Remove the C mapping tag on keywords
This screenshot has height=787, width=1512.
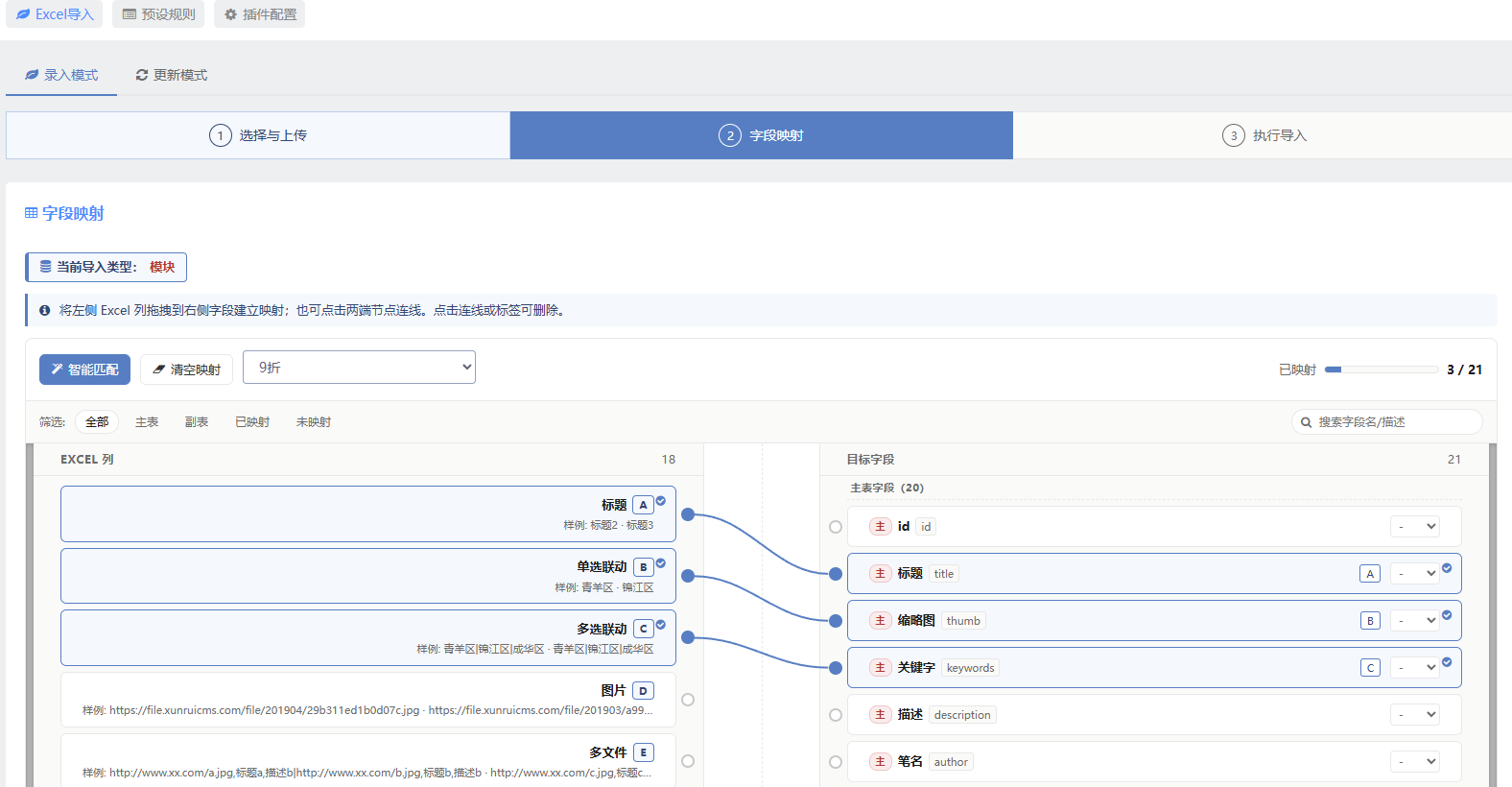1370,668
